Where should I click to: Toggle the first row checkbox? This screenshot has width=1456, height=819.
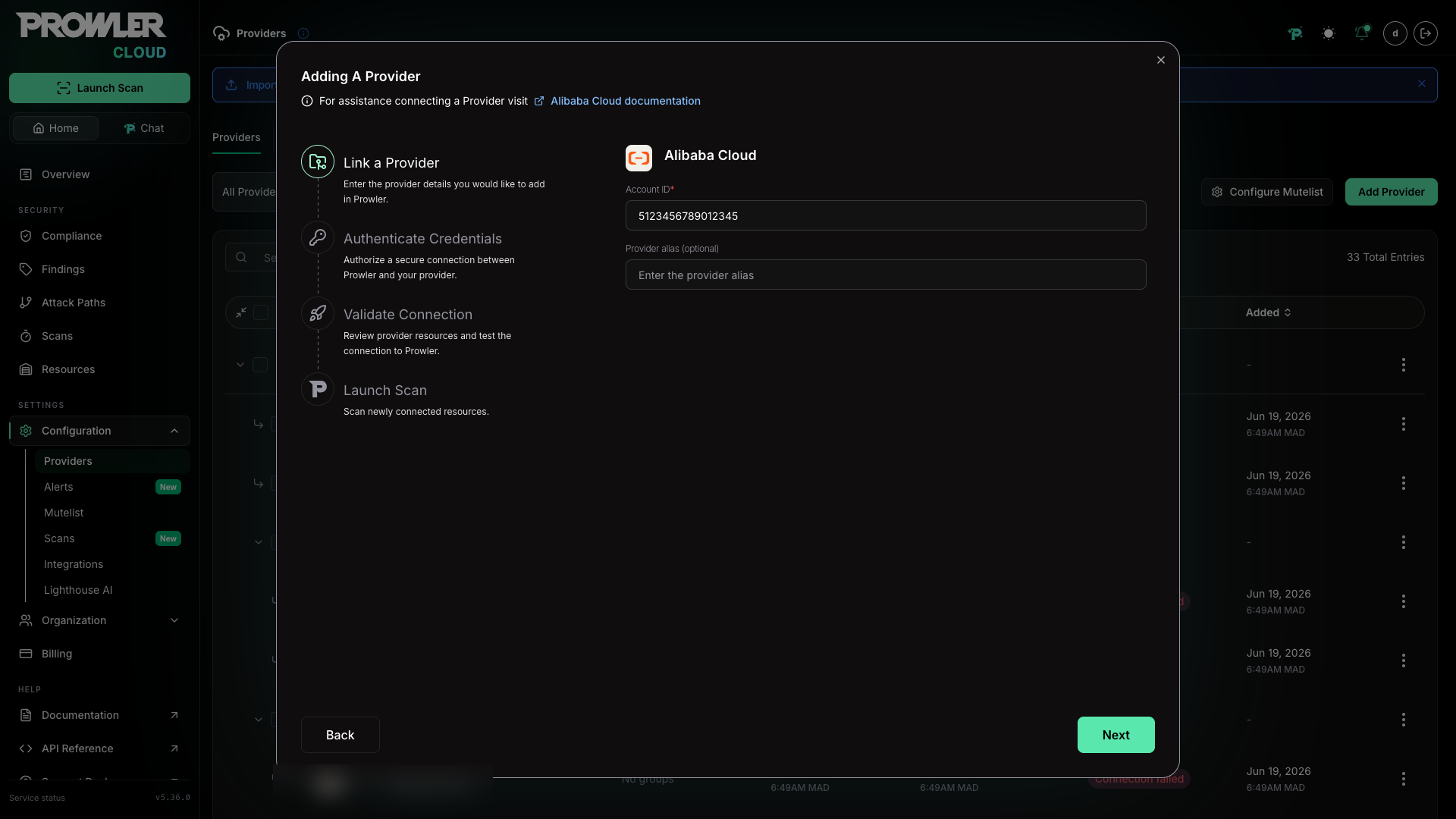[x=260, y=365]
